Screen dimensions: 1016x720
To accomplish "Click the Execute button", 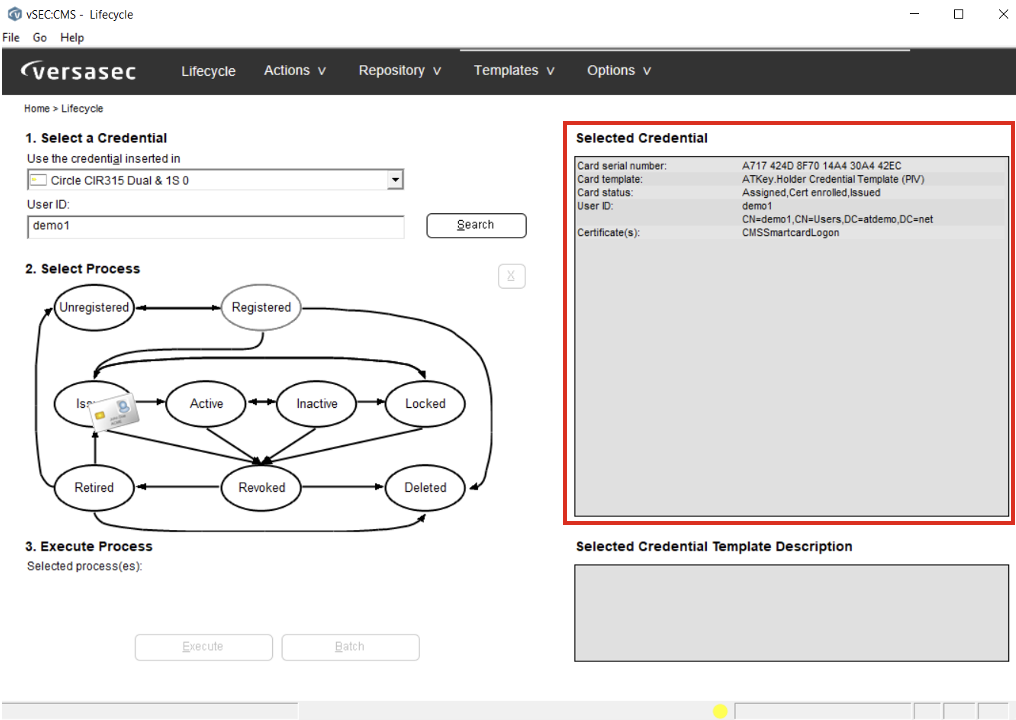I will [x=203, y=647].
